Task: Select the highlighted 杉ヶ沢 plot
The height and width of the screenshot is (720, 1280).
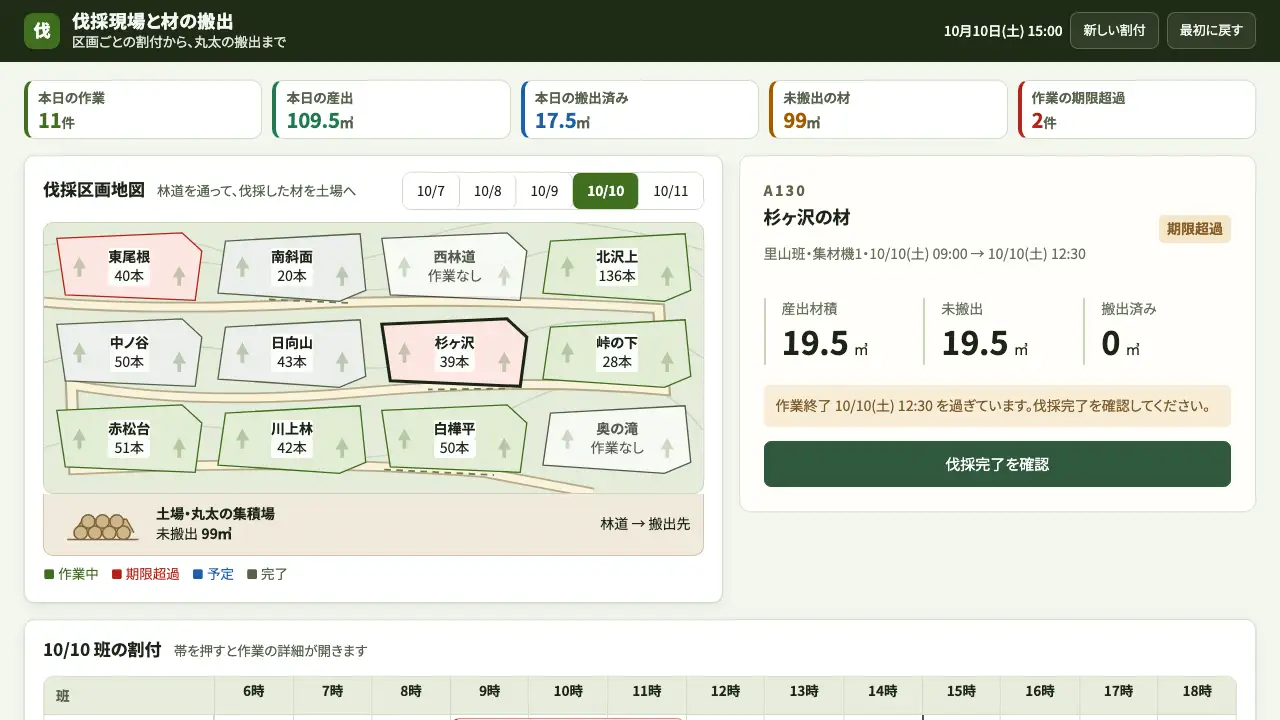Action: click(454, 352)
